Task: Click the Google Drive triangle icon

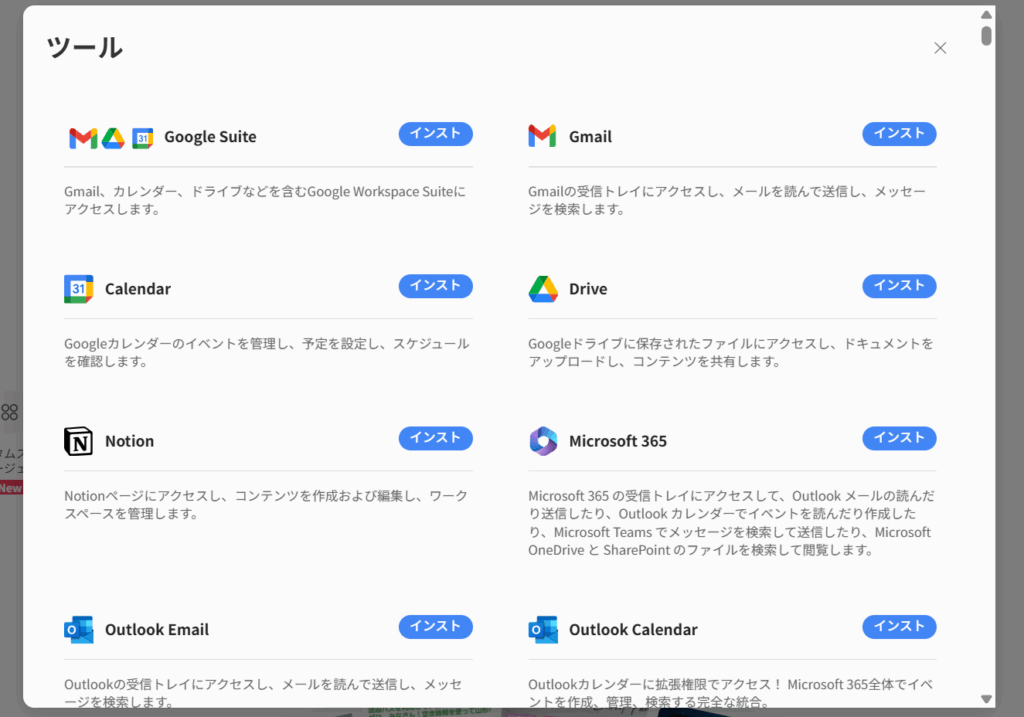Action: 541,288
